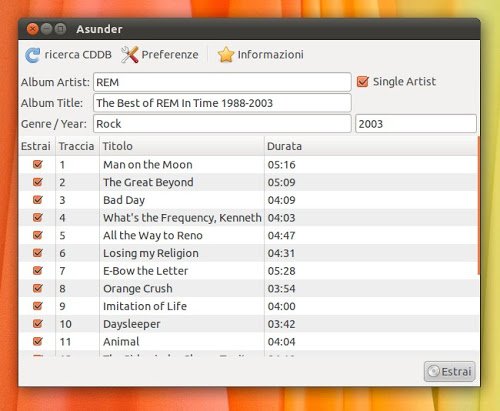Screen dimensions: 500x411
Task: Uncheck track 3 Bad Day
Action: [38, 200]
